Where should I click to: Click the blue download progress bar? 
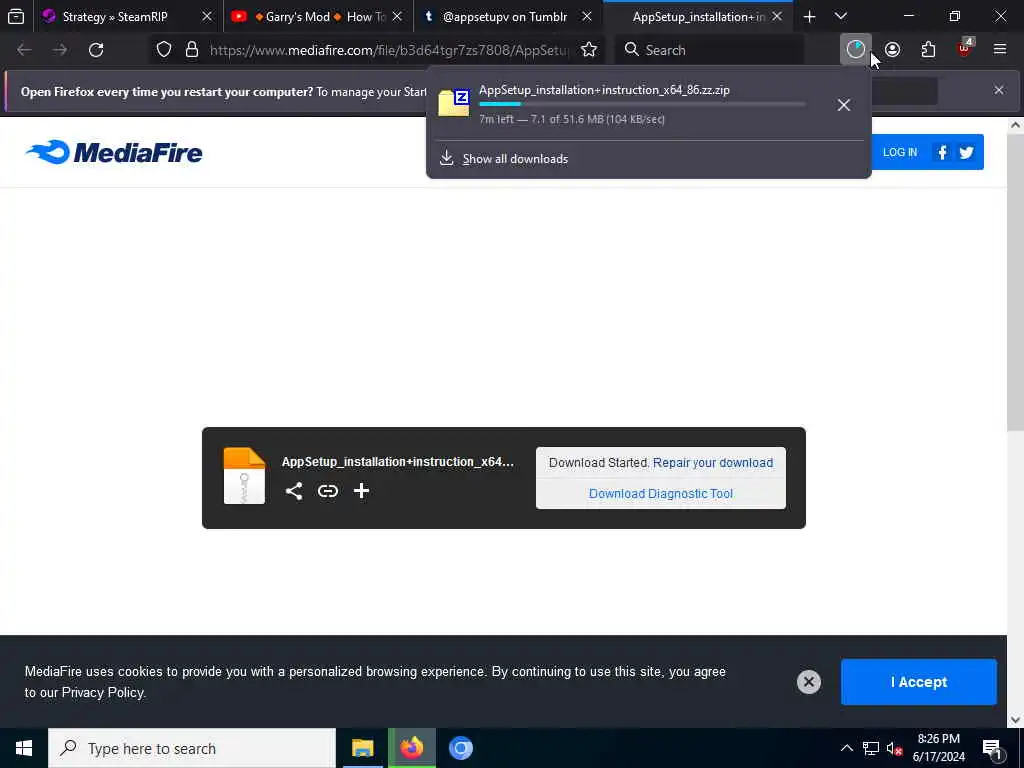point(643,104)
